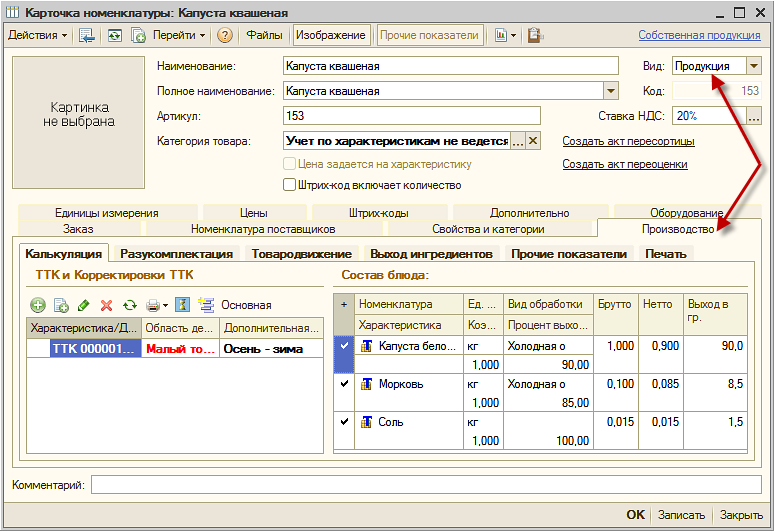The height and width of the screenshot is (531, 774).
Task: Click the Закрыть button
Action: coord(741,515)
